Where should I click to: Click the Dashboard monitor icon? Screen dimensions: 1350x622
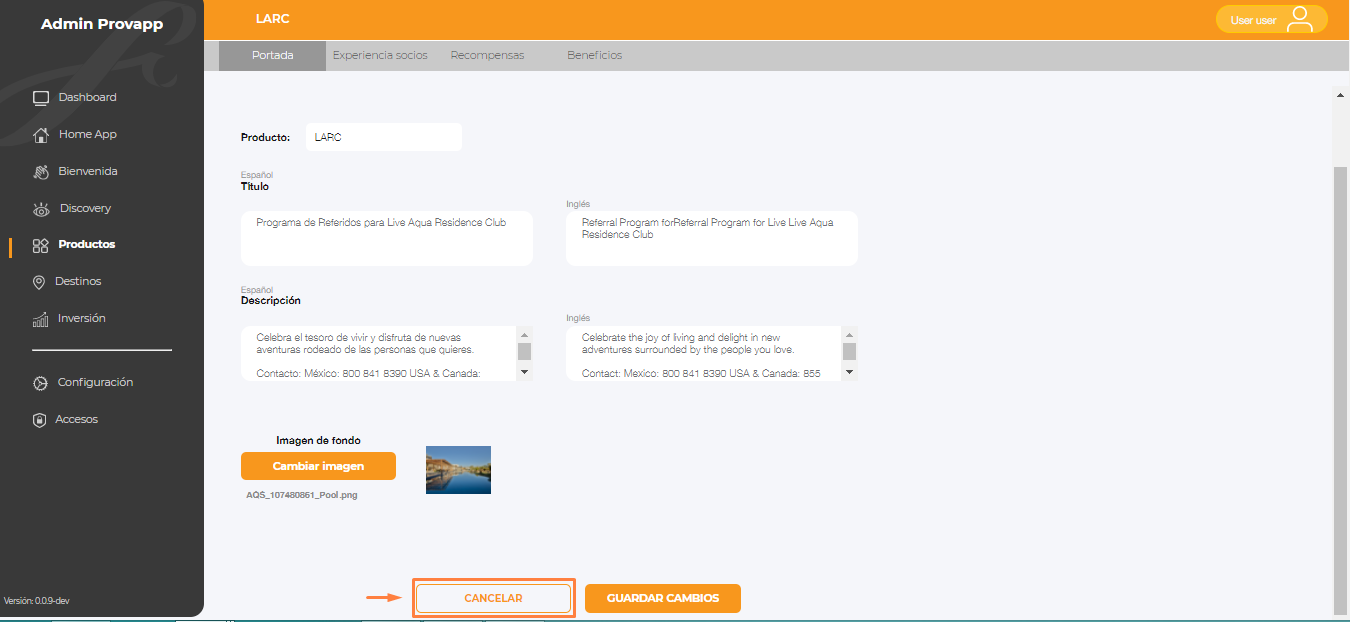pos(41,98)
